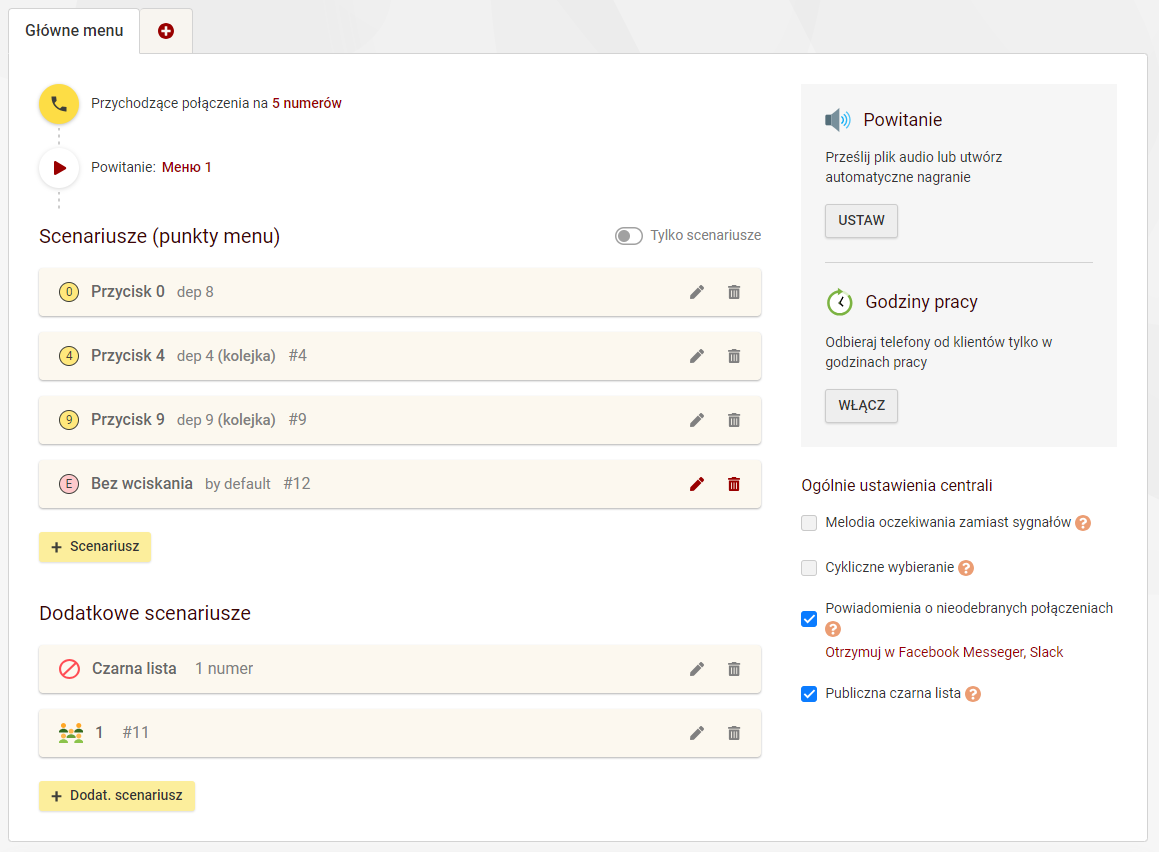
Task: Edit the Przycisk 0 scenario pencil icon
Action: click(x=697, y=293)
